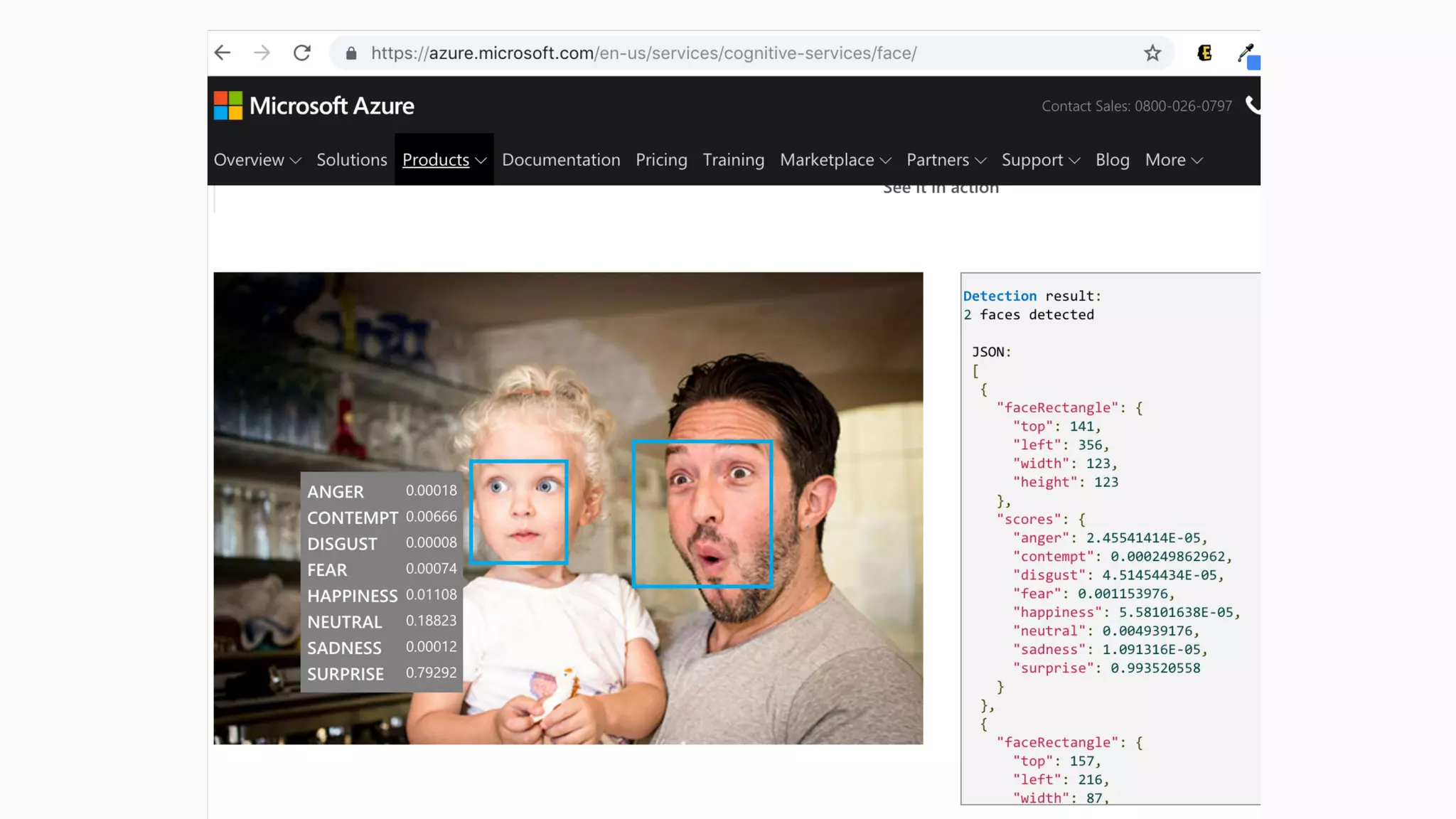Click the Pricing link
The width and height of the screenshot is (1456, 819).
[x=661, y=160]
